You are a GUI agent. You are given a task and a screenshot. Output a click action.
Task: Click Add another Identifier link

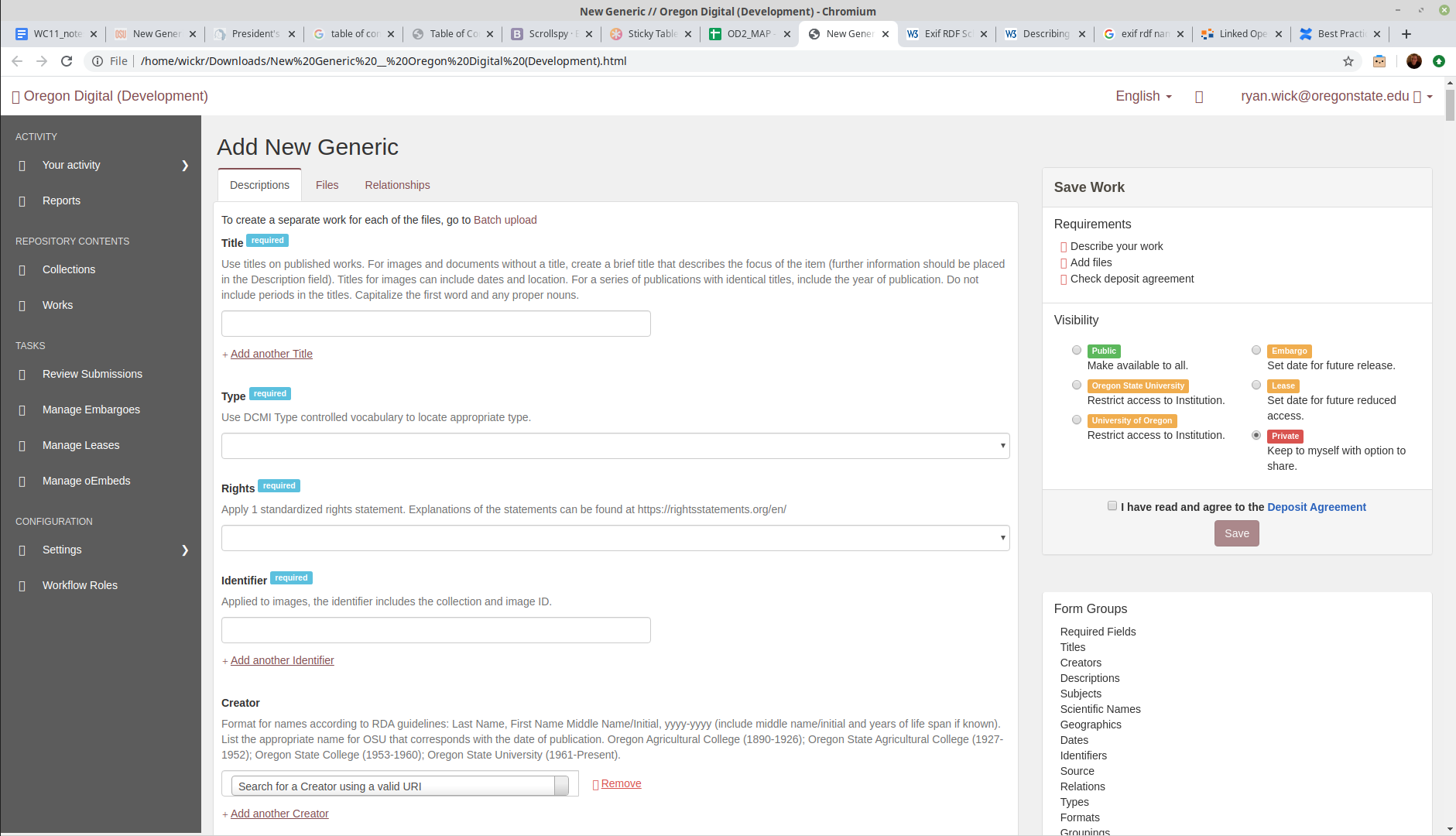click(x=282, y=660)
